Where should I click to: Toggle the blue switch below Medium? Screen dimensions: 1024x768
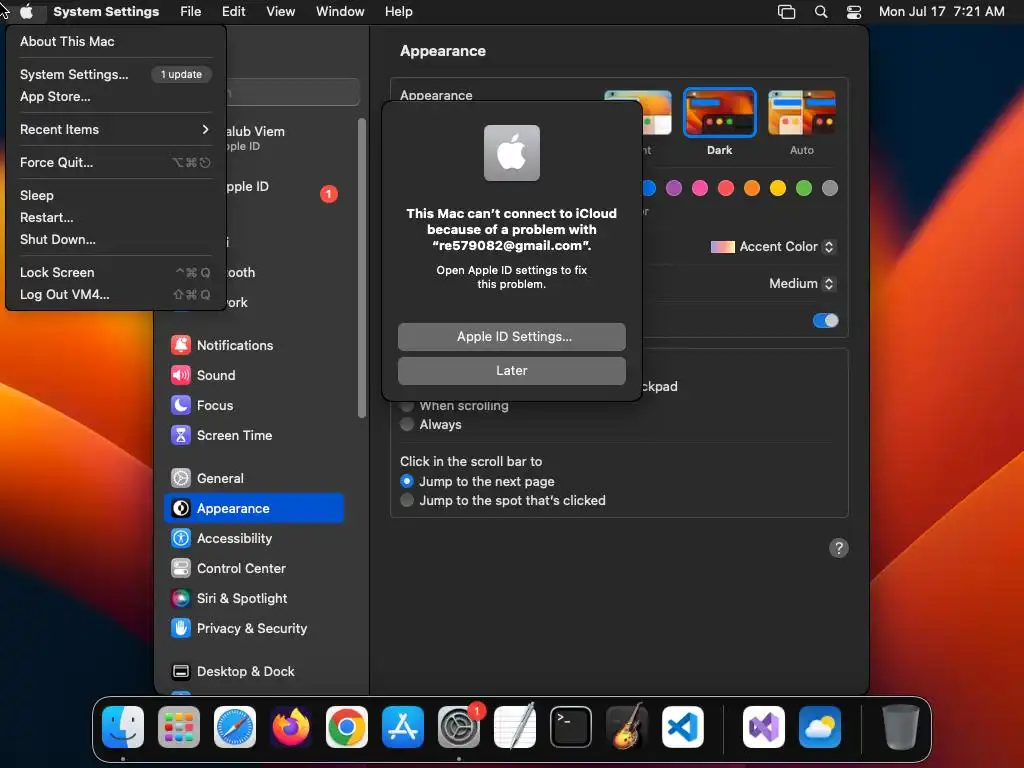(x=825, y=321)
